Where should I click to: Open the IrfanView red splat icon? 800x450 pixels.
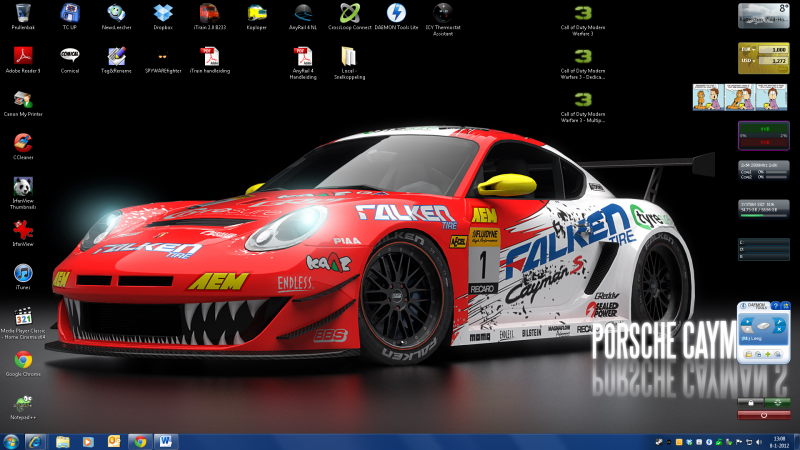pos(23,234)
